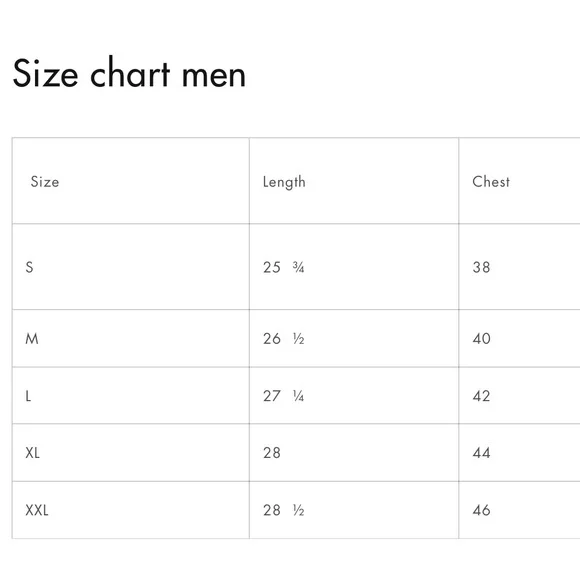The width and height of the screenshot is (580, 580).
Task: Select the Length column header
Action: pyautogui.click(x=284, y=182)
